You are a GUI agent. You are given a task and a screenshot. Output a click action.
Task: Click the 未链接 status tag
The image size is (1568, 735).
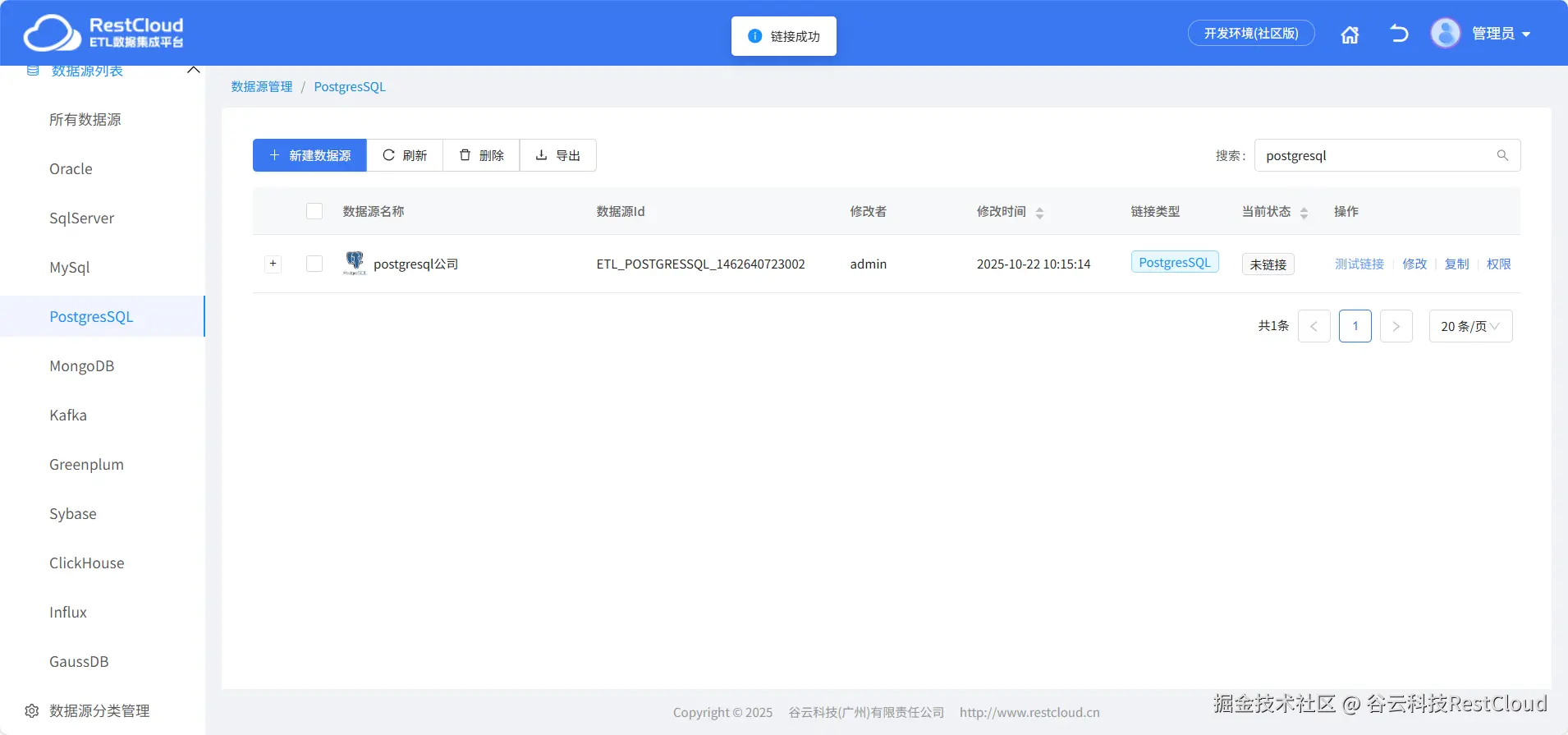(1268, 264)
